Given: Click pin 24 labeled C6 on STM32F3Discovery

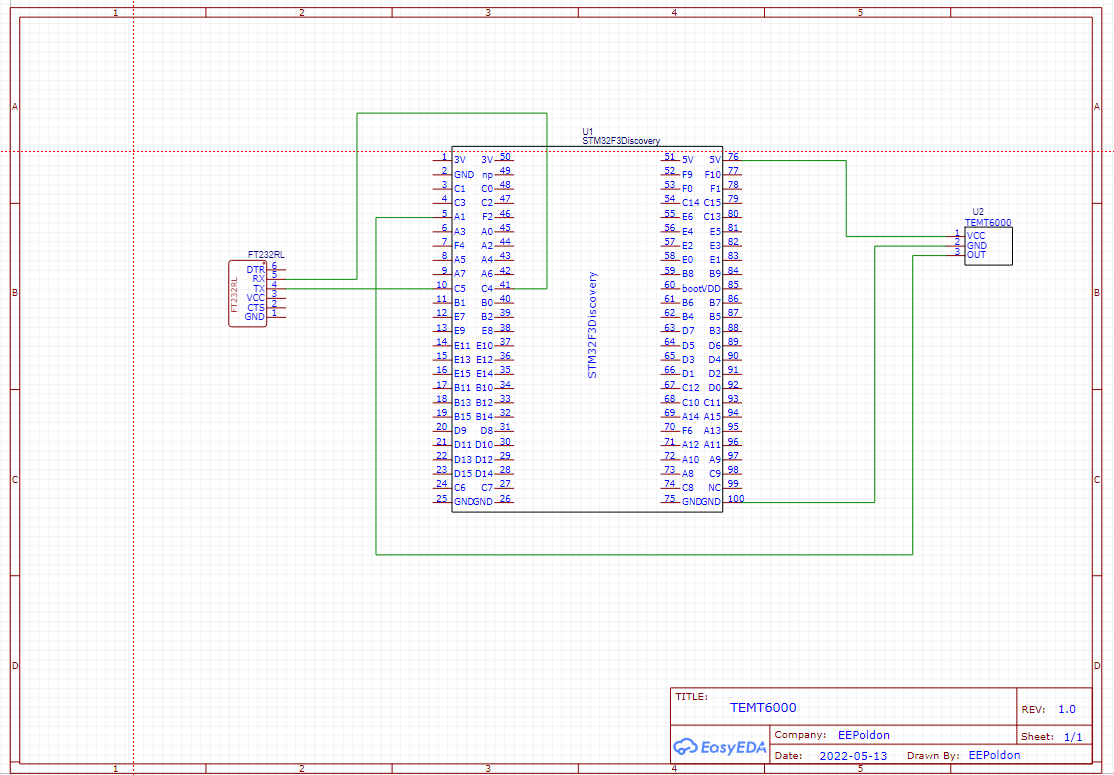Looking at the screenshot, I should (x=443, y=487).
